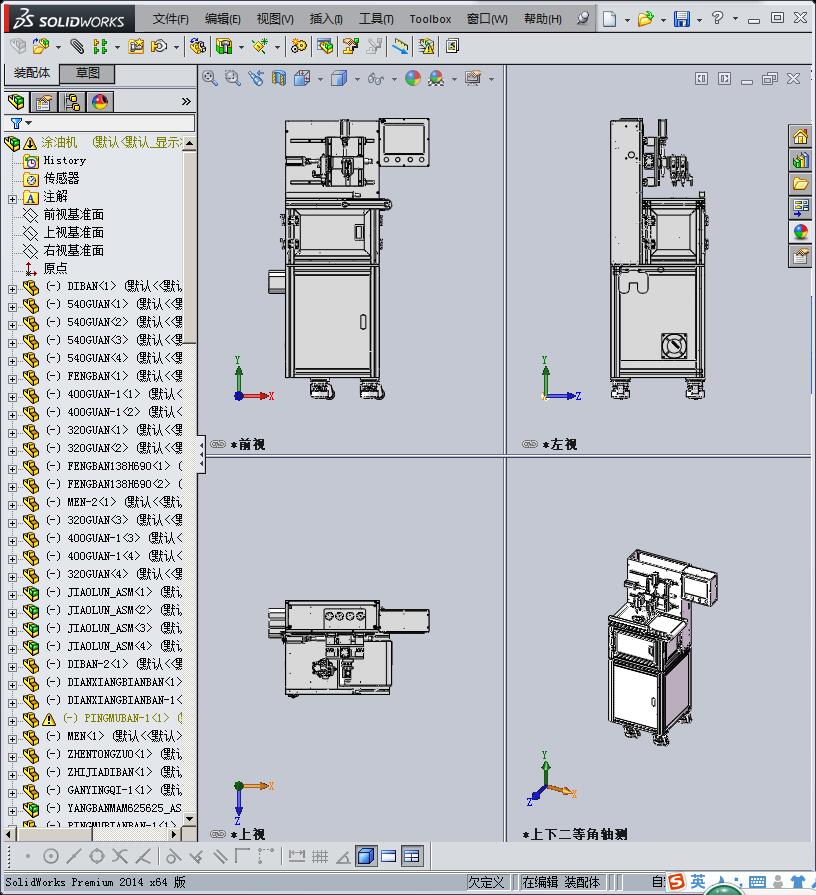Switch to the 装配体 tab
816x895 pixels.
[32, 73]
